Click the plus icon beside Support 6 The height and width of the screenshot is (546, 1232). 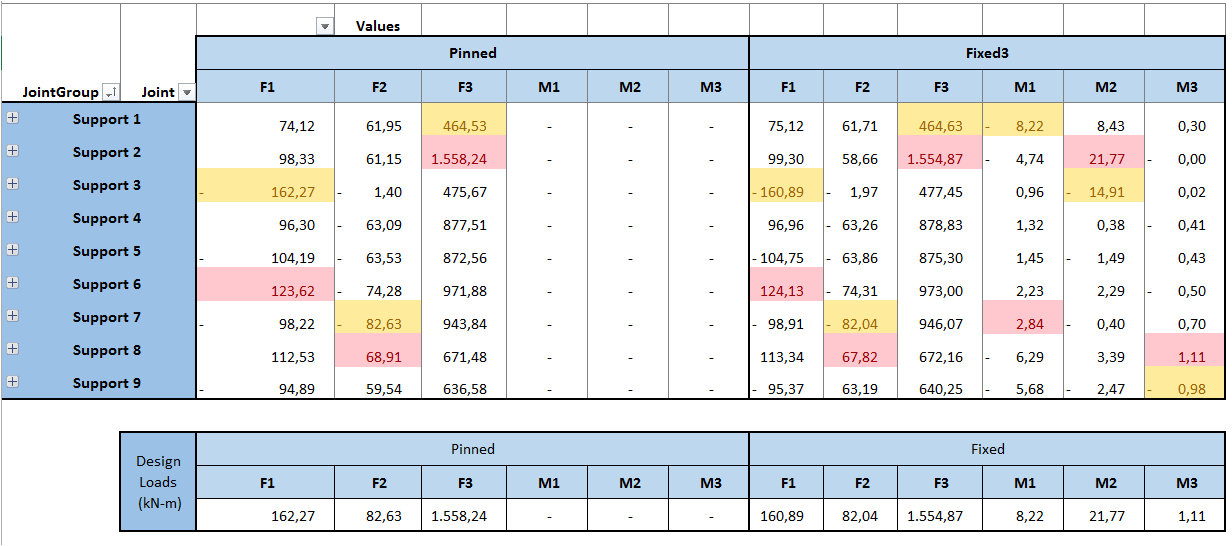pos(12,283)
